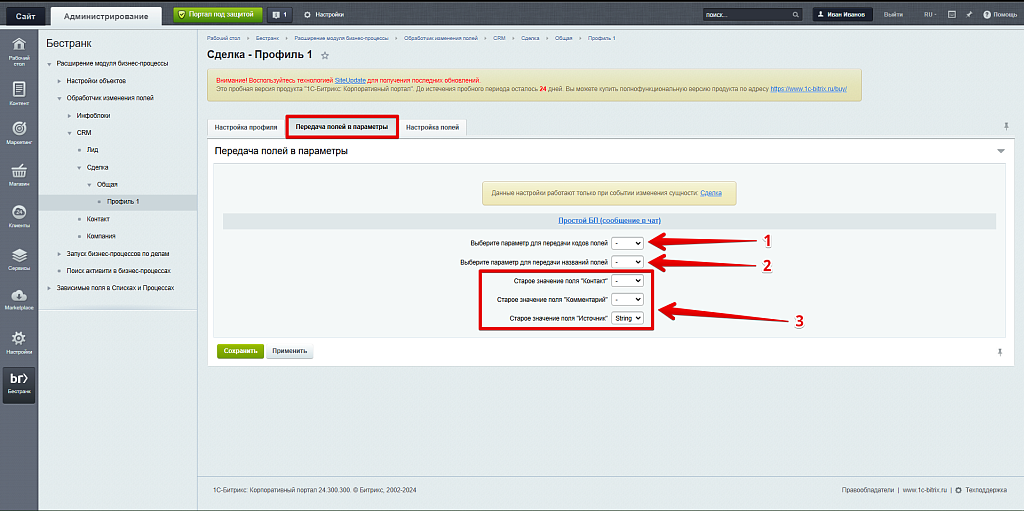Open the Клиенты section icon
Viewport: 1024px width, 511px height.
(18, 213)
